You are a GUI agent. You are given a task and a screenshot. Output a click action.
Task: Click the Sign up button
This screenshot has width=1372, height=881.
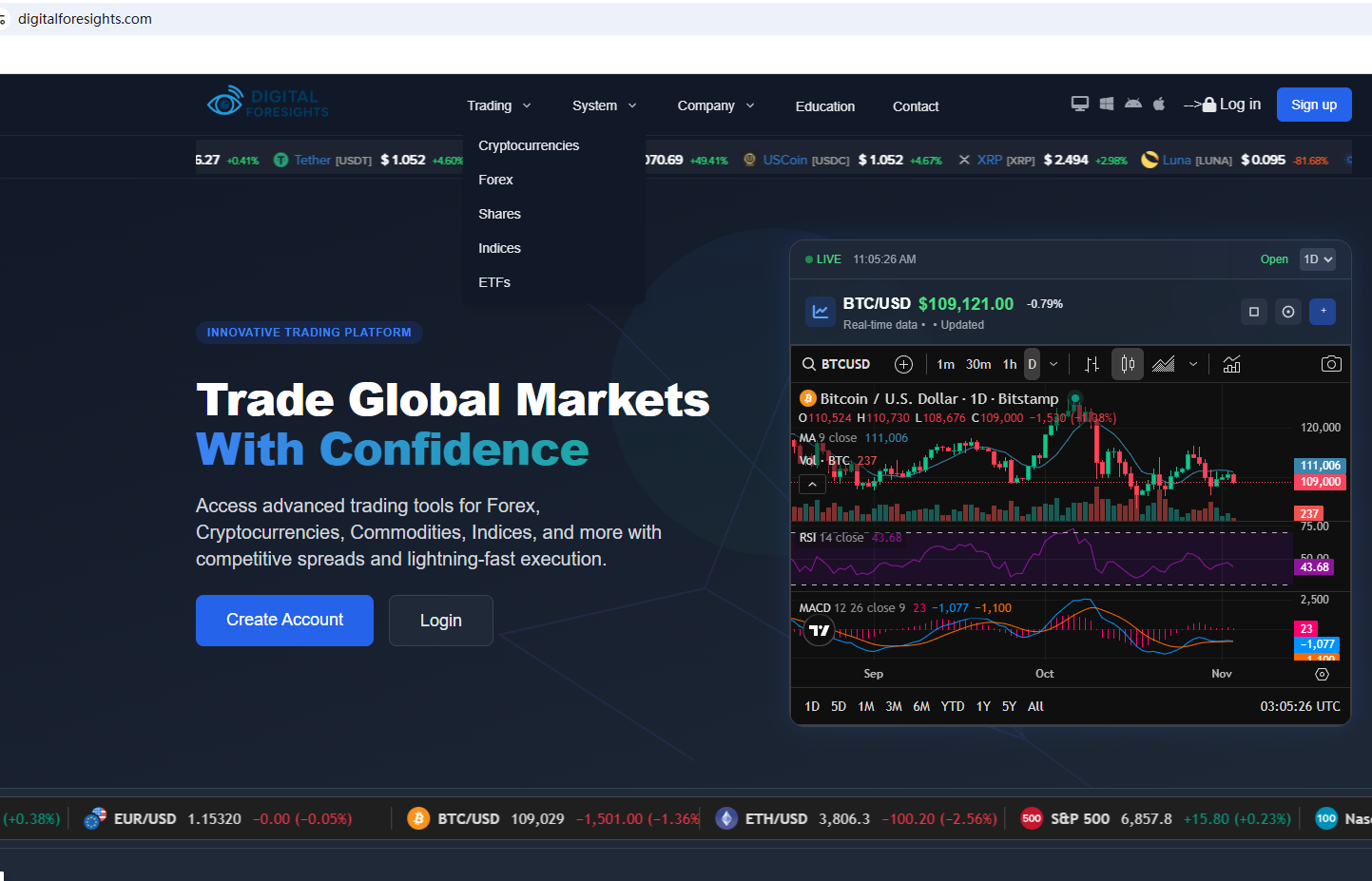click(x=1314, y=105)
